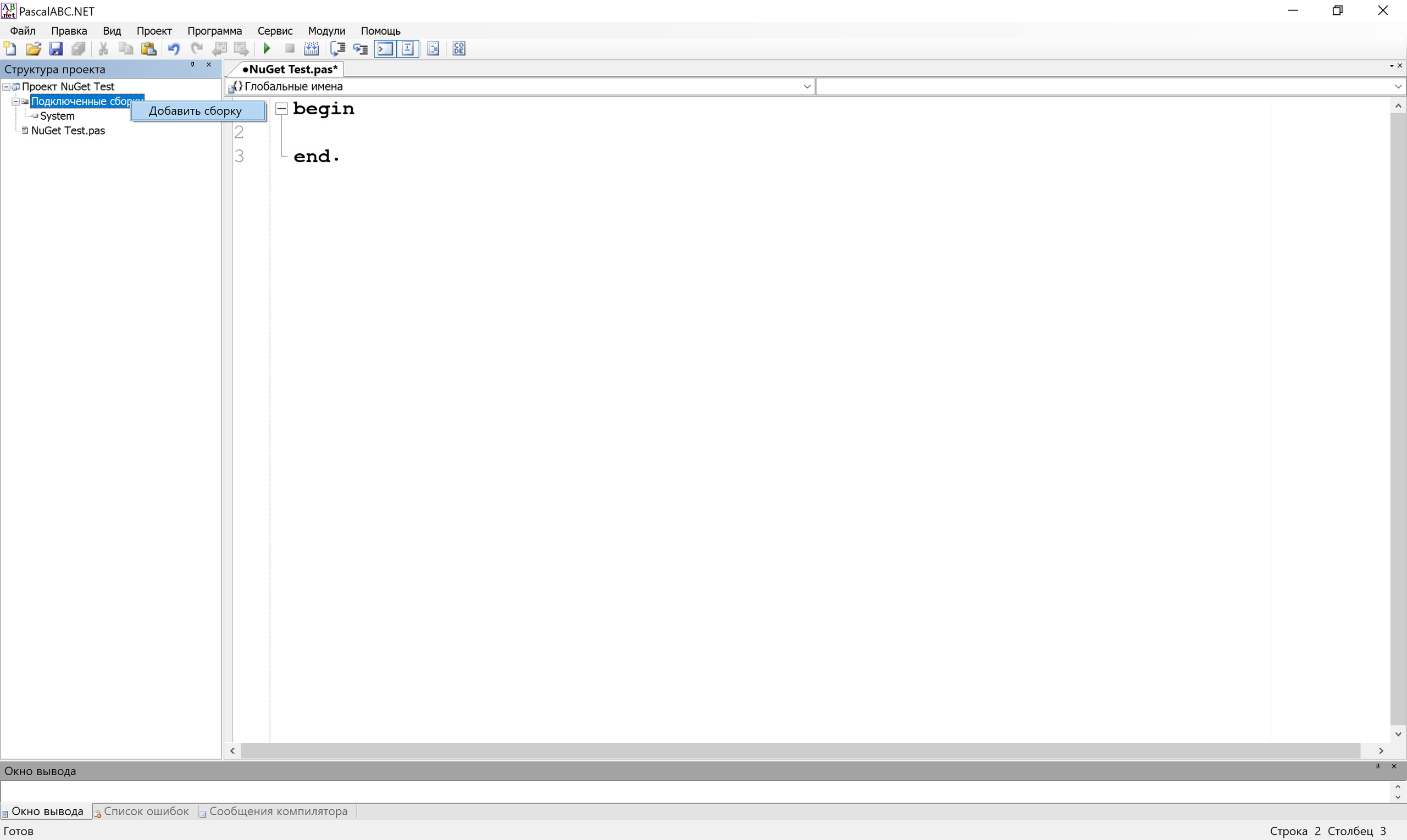The height and width of the screenshot is (840, 1407).
Task: Select the CODE view icon on the toolbar
Action: click(458, 49)
